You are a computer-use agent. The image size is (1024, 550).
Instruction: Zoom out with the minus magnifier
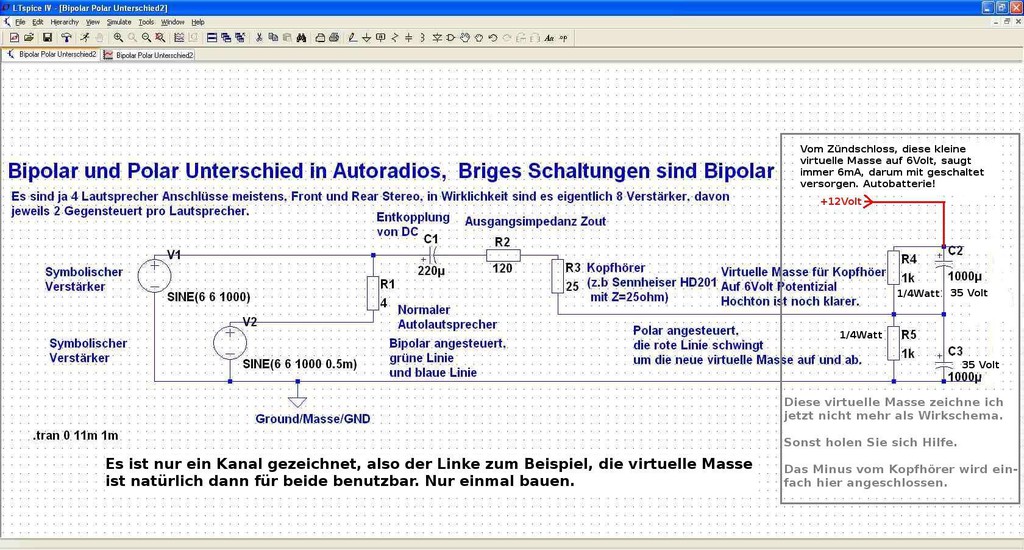coord(146,38)
